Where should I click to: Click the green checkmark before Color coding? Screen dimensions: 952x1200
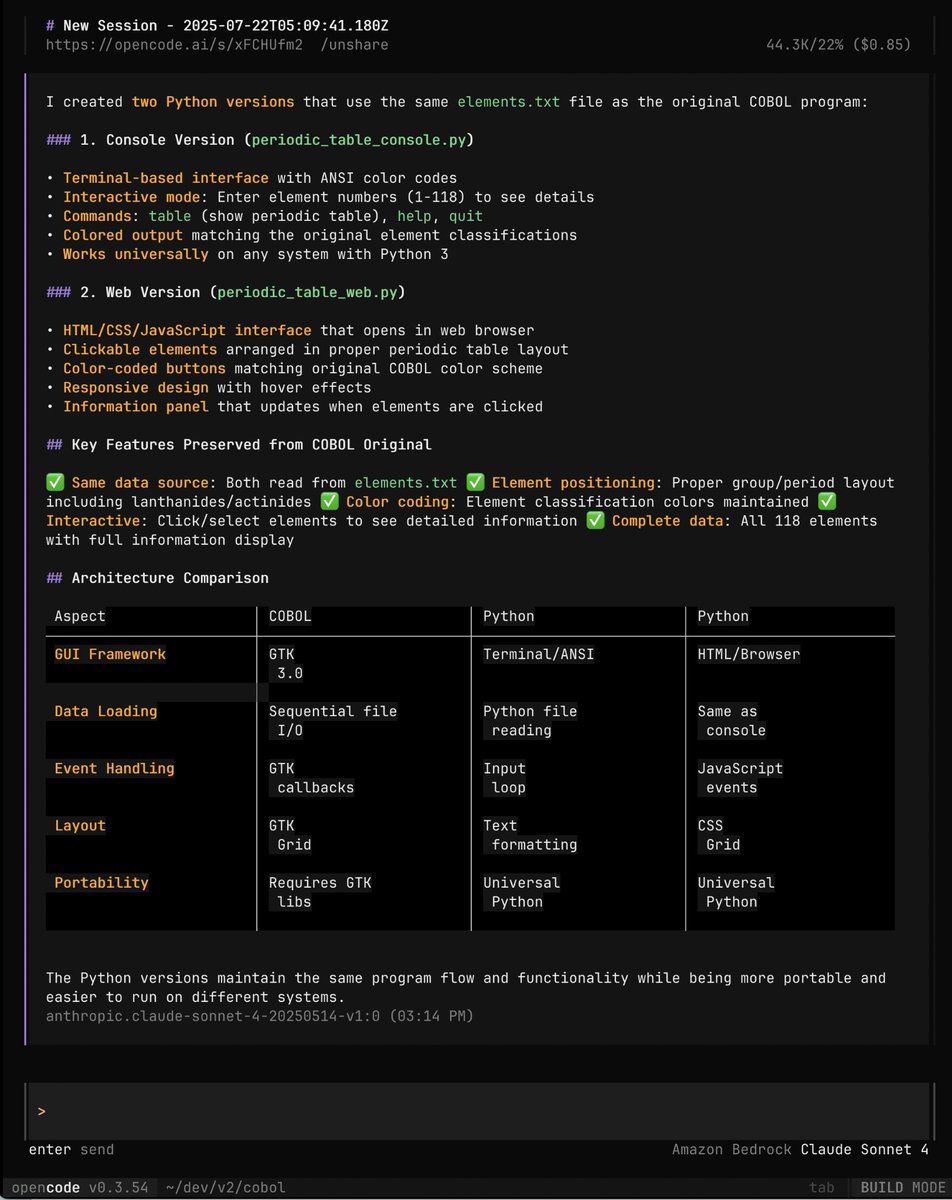pyautogui.click(x=329, y=501)
